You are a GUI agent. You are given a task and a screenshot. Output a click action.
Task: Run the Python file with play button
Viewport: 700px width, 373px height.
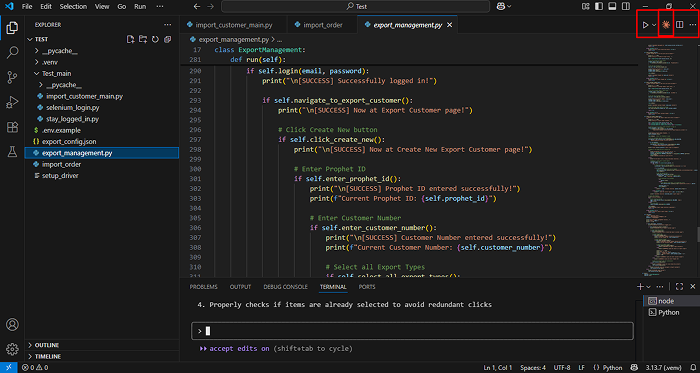coord(645,25)
